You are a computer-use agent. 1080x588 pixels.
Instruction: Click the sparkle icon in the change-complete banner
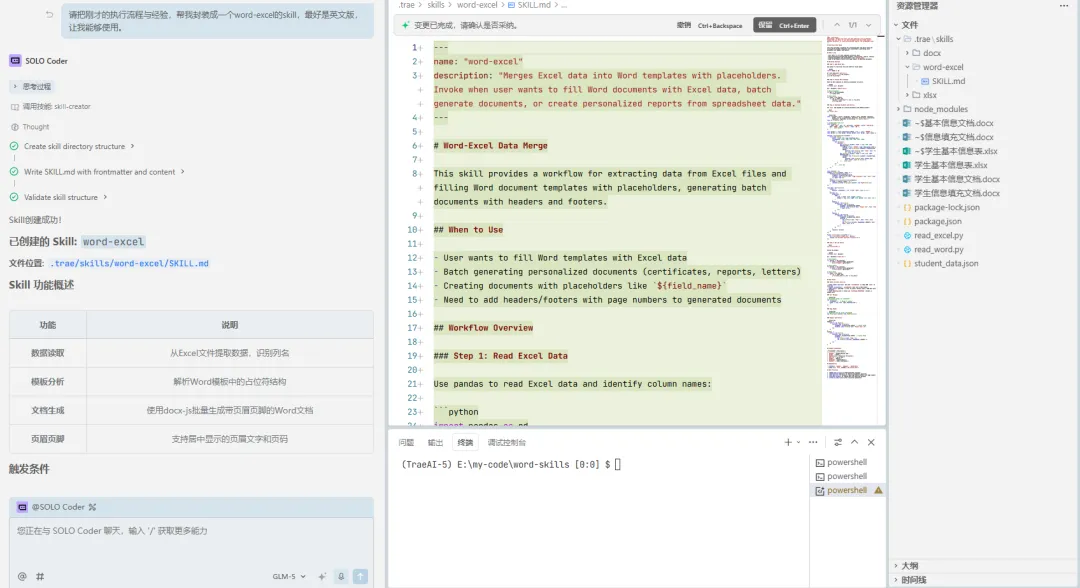406,25
